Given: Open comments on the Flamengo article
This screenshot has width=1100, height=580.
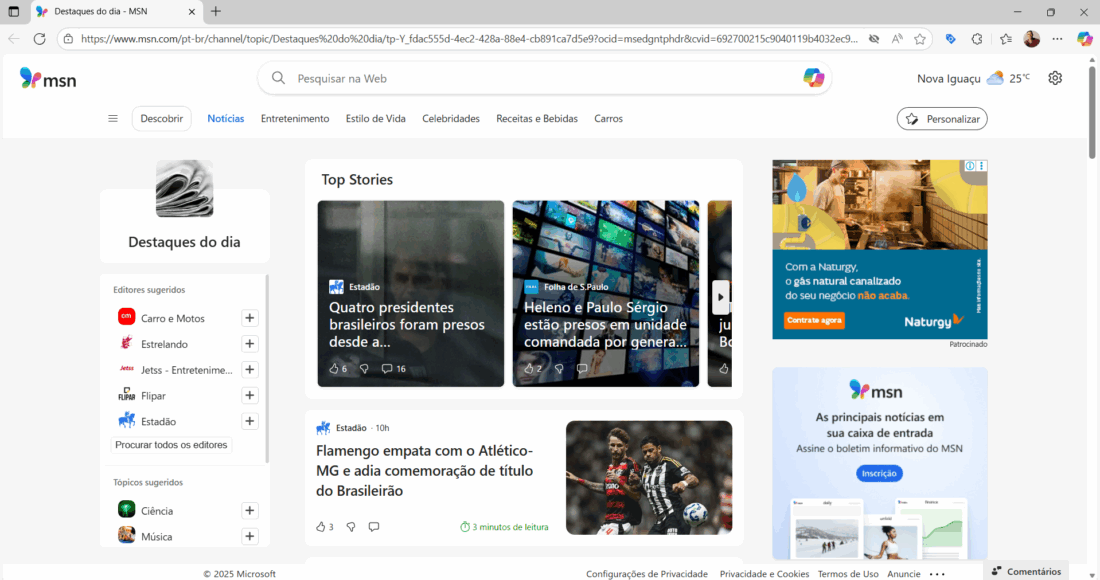Looking at the screenshot, I should [374, 526].
